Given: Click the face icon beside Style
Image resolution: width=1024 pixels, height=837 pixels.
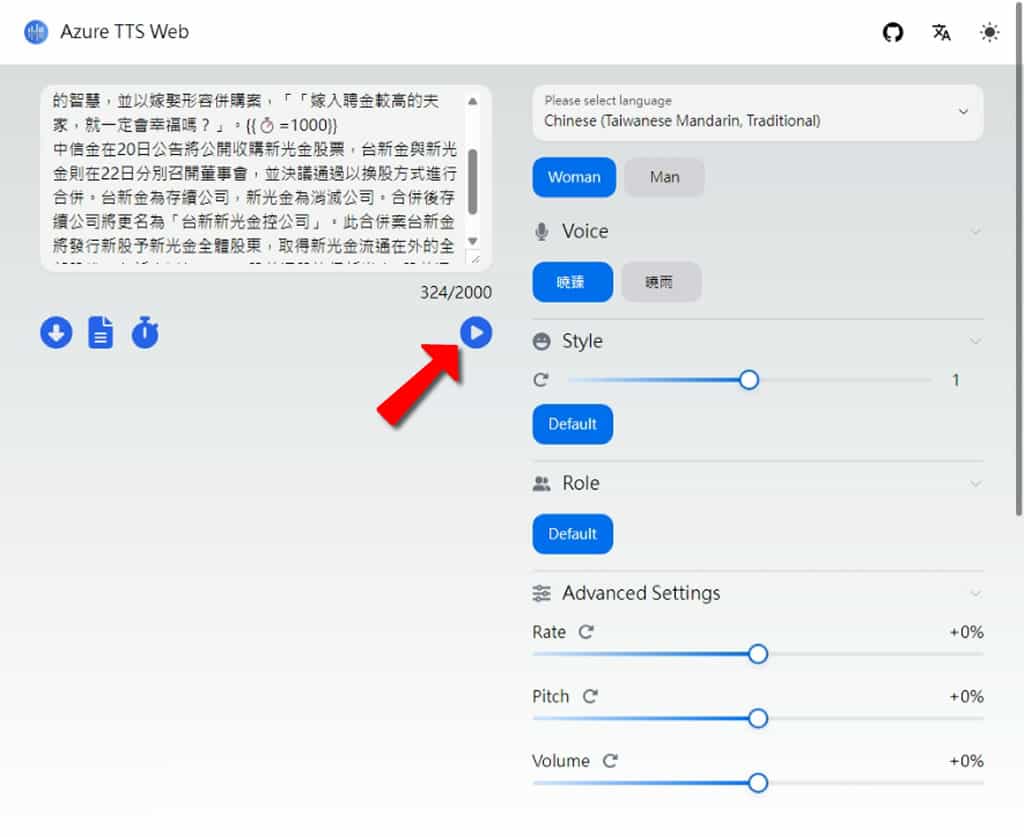Looking at the screenshot, I should click(x=541, y=341).
